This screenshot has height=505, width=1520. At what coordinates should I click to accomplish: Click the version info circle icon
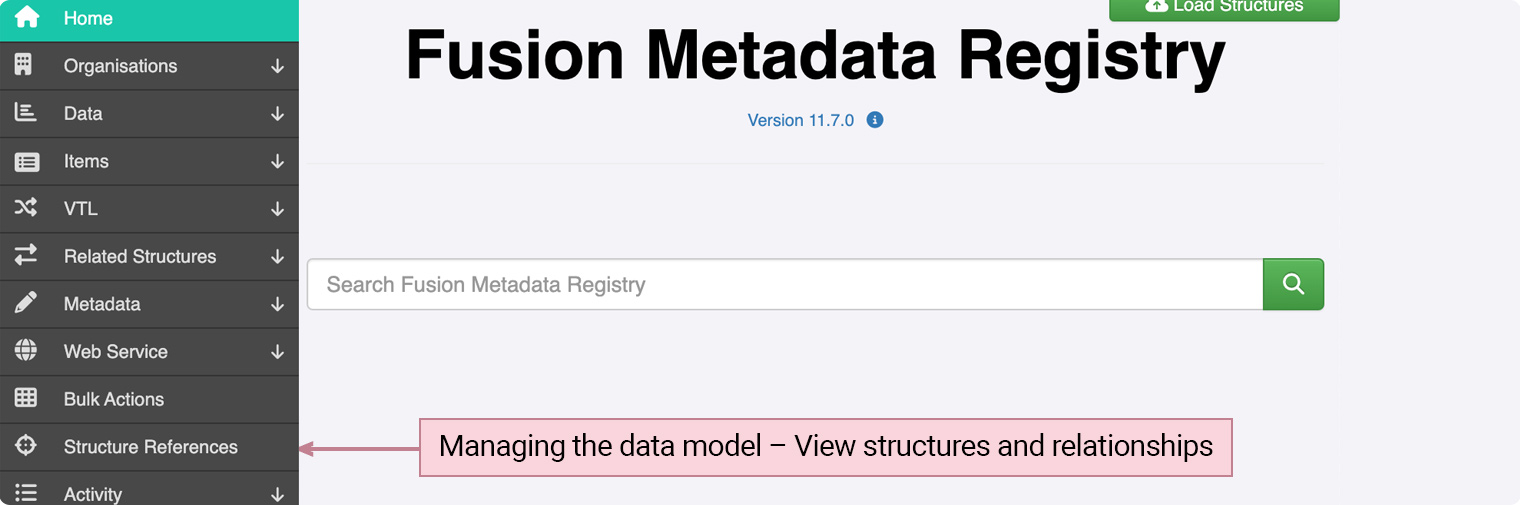875,120
